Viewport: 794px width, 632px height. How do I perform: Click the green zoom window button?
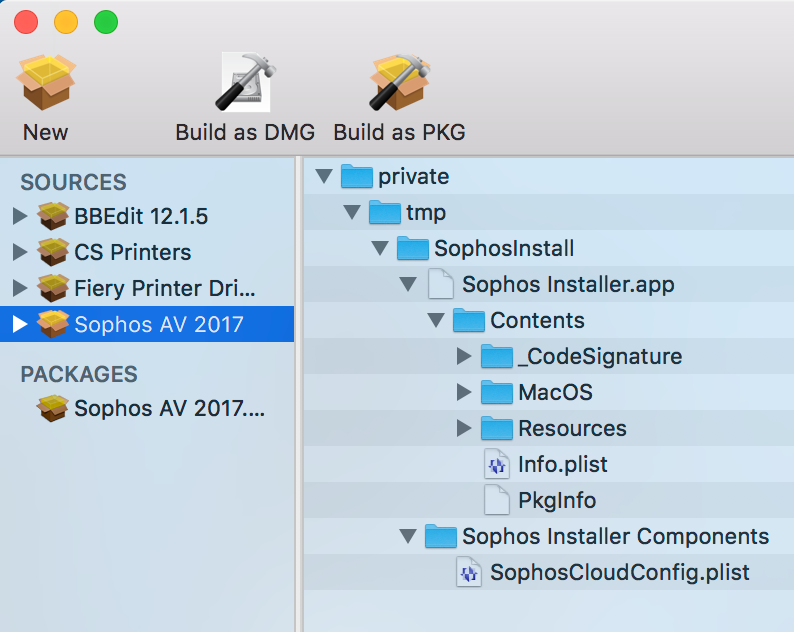click(106, 22)
